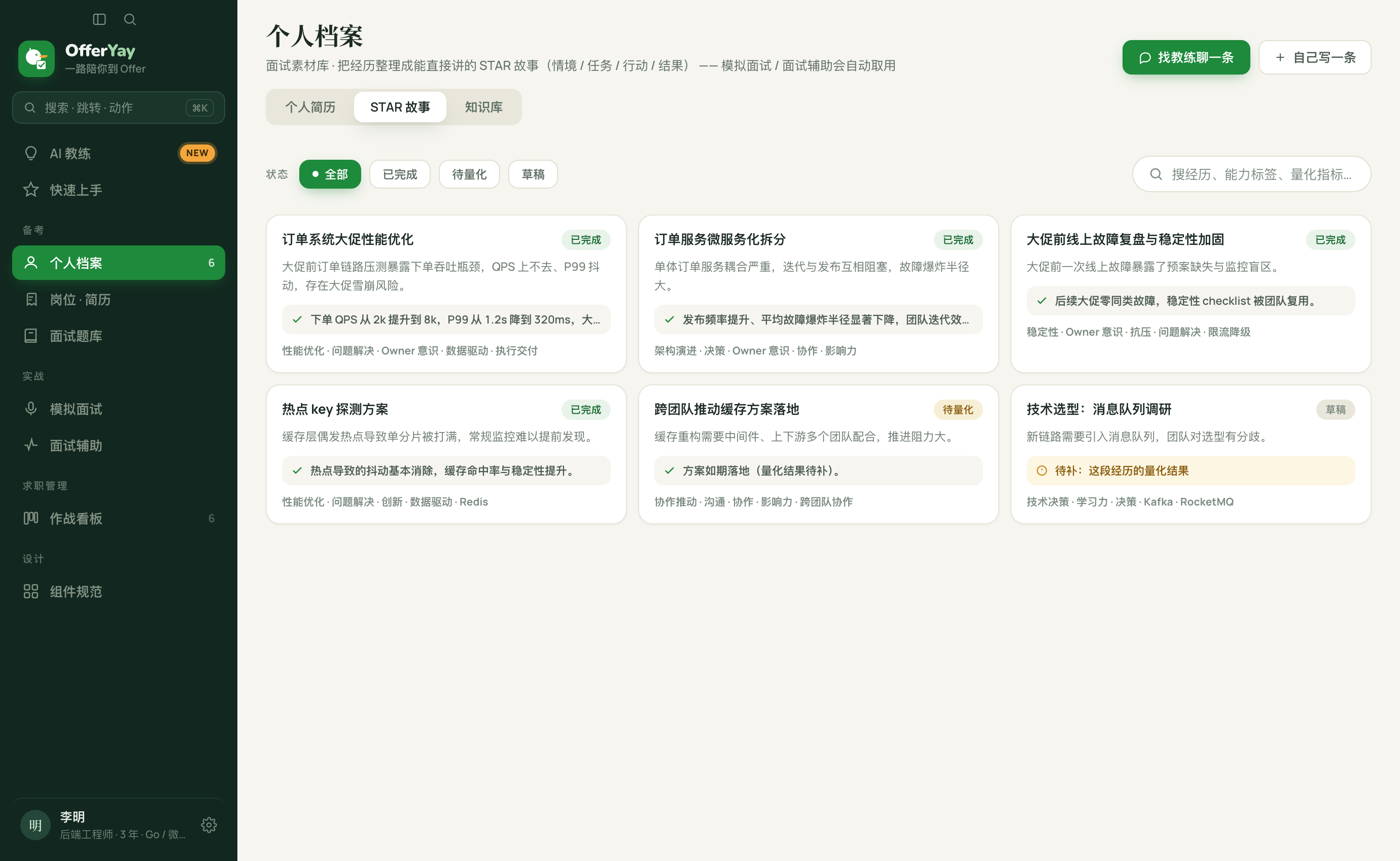Filter stories by 草稿 status
The image size is (1400, 861).
pos(533,174)
